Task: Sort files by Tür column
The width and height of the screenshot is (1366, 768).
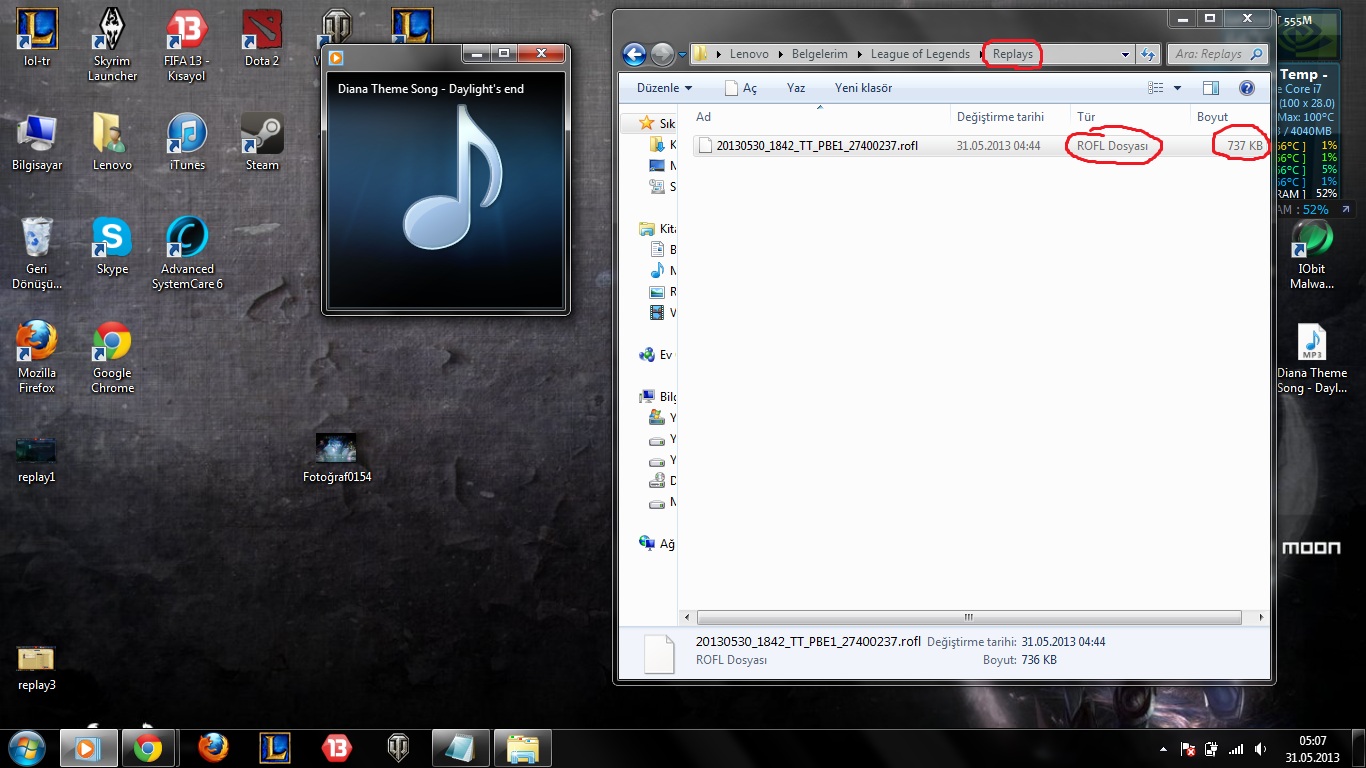Action: coord(1130,117)
